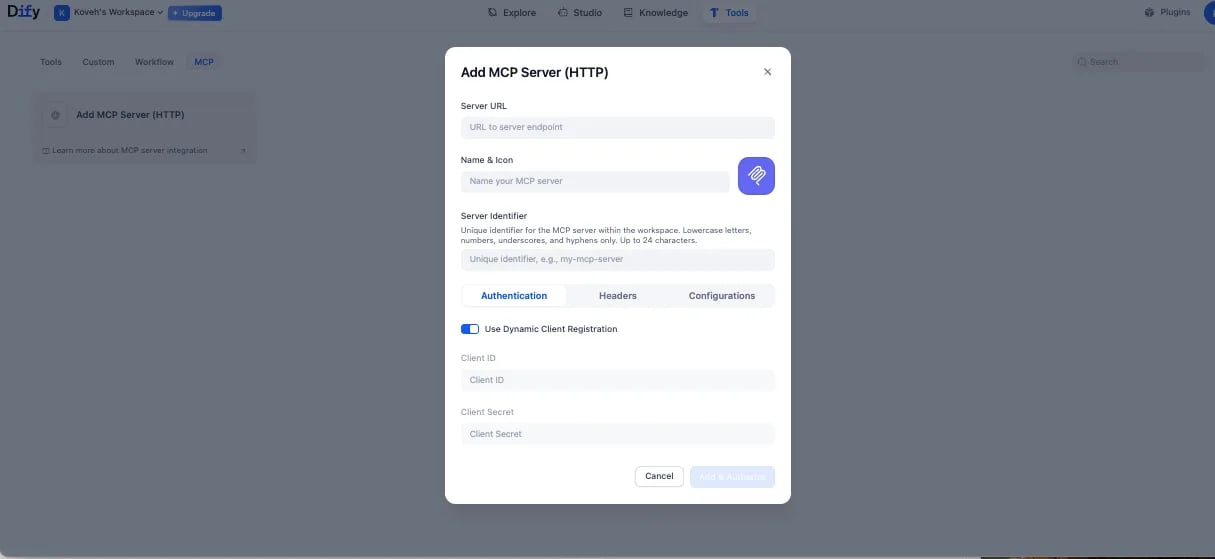Click the Upgrade button
The width and height of the screenshot is (1215, 559).
[x=194, y=13]
